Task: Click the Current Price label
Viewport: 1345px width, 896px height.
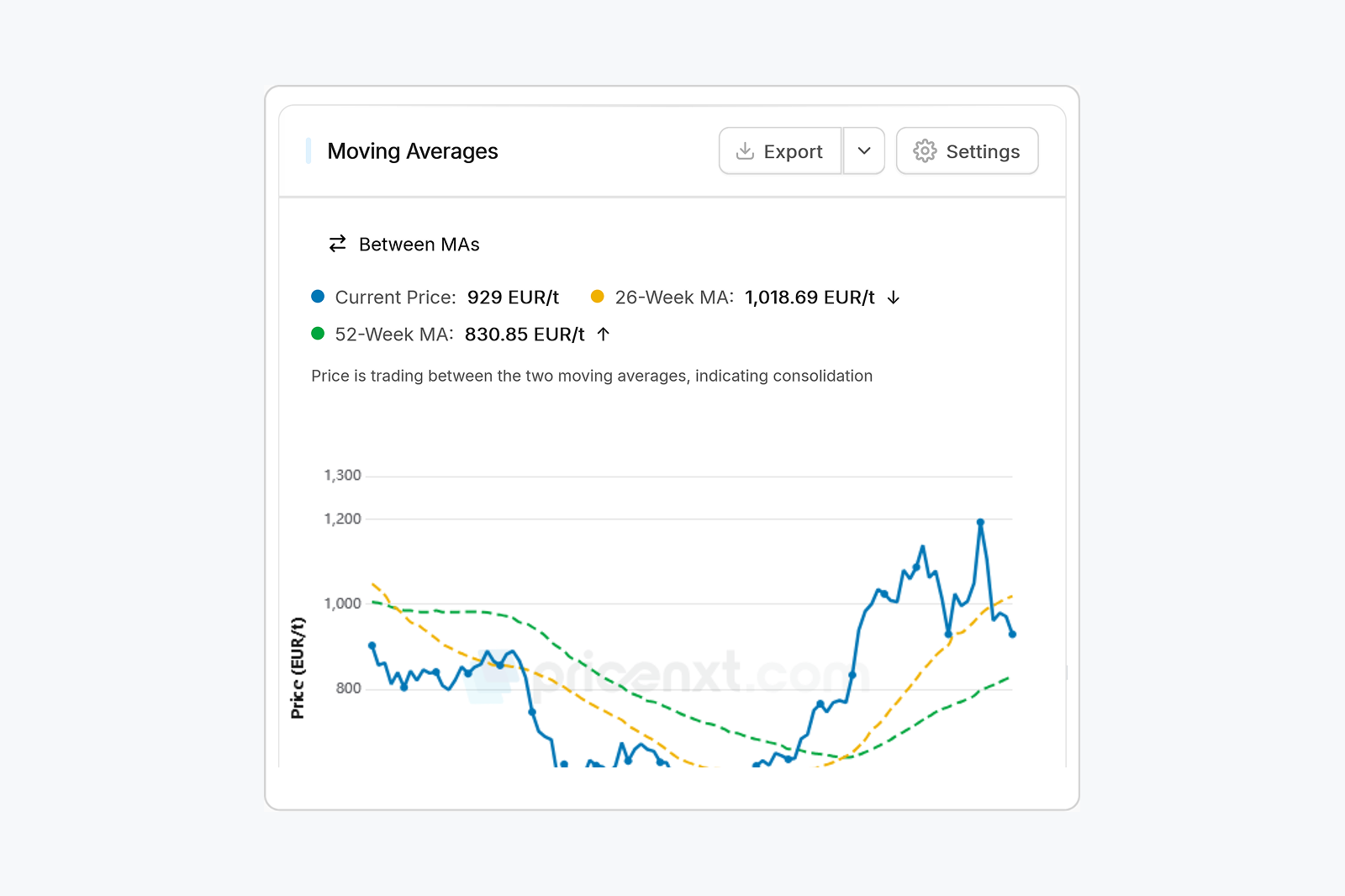Action: (395, 298)
